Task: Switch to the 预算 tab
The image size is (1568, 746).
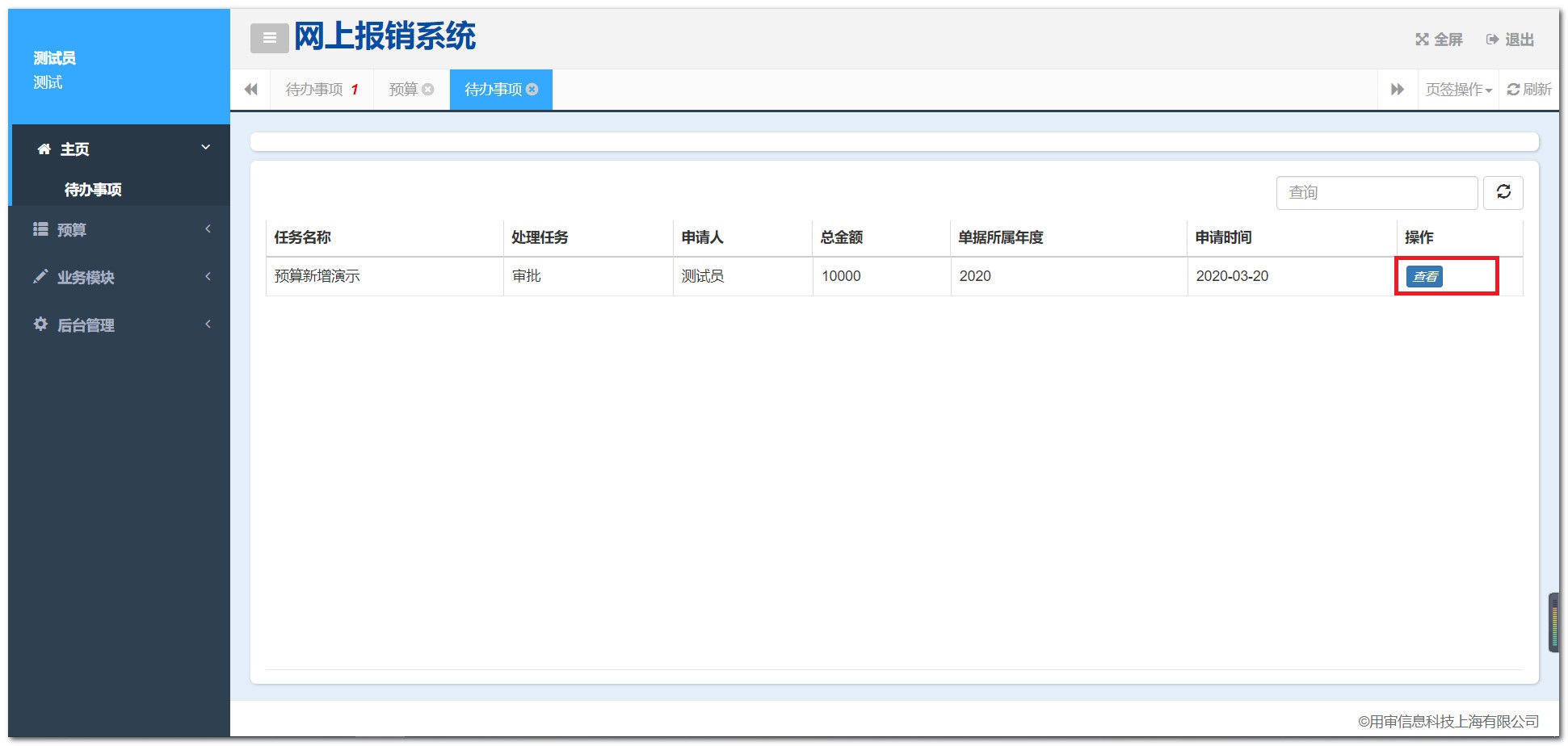Action: pyautogui.click(x=403, y=90)
